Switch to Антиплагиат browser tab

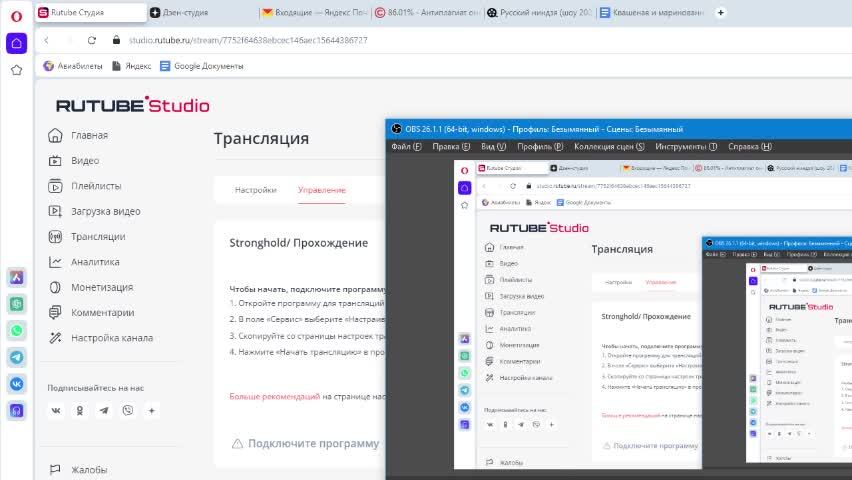[427, 13]
